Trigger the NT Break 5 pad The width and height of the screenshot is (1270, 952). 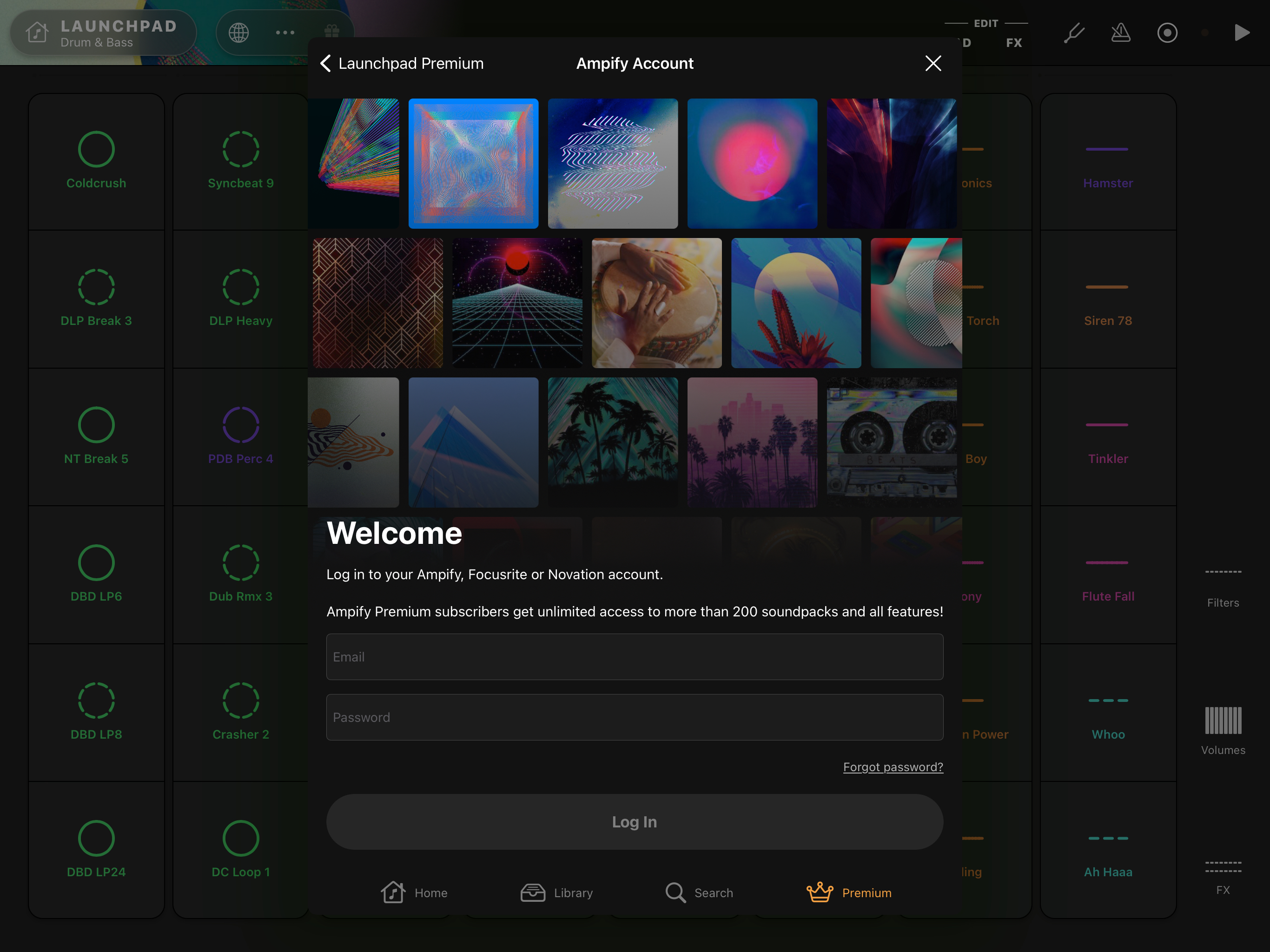[x=96, y=437]
